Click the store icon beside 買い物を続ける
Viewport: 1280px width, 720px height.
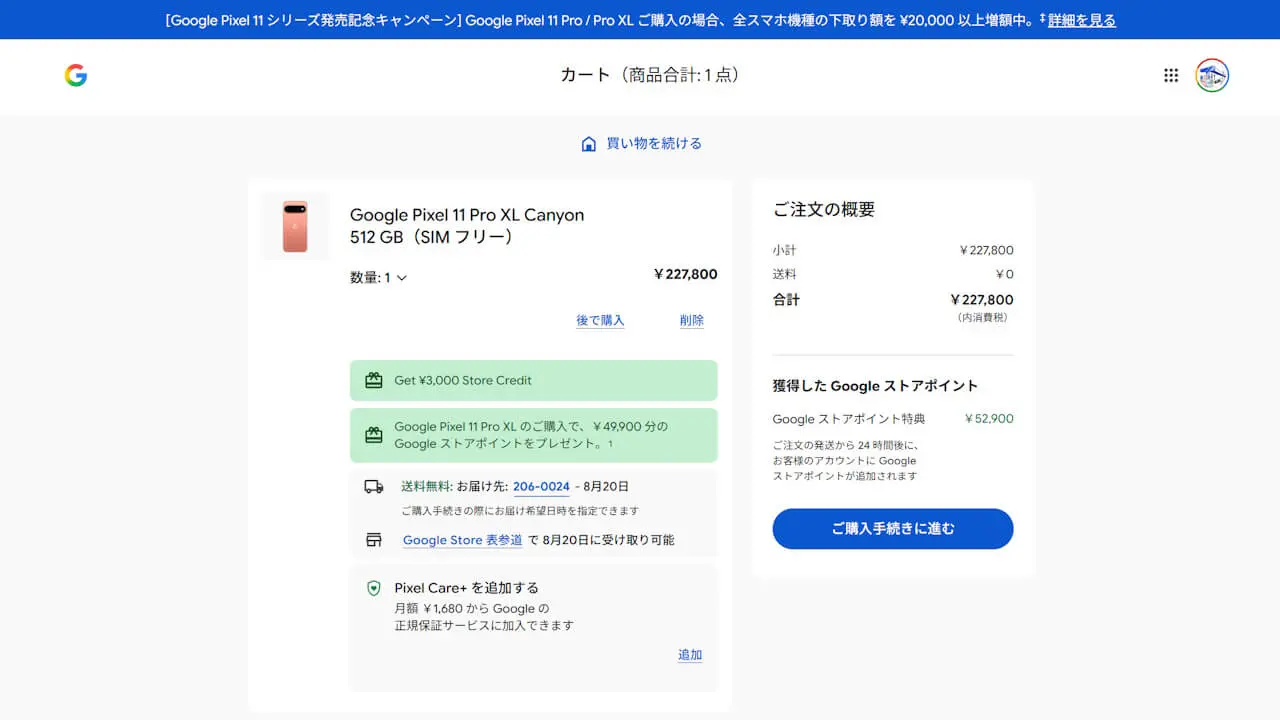589,144
